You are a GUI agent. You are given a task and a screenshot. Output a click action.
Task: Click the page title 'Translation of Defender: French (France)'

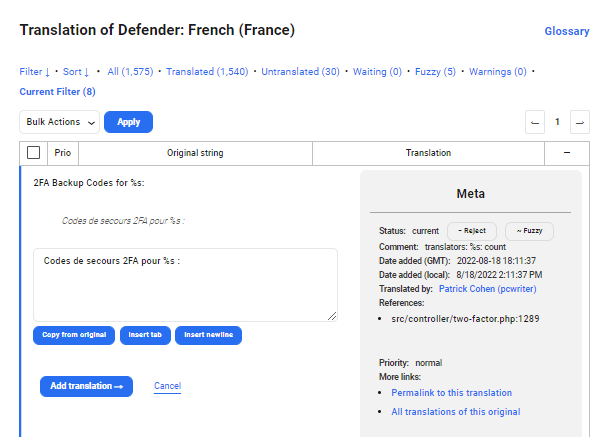click(157, 30)
